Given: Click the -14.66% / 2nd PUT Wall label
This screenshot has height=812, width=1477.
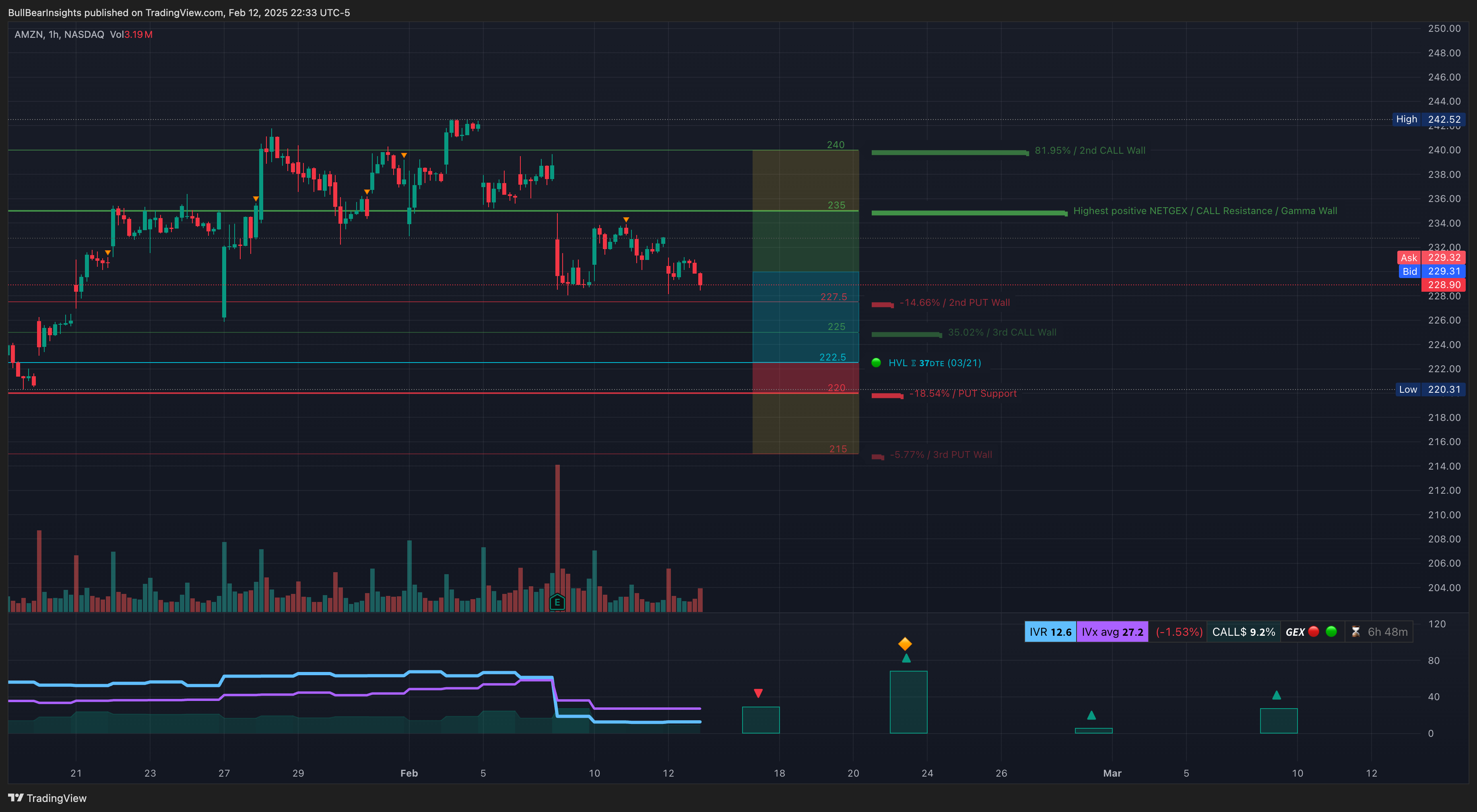Looking at the screenshot, I should 955,302.
